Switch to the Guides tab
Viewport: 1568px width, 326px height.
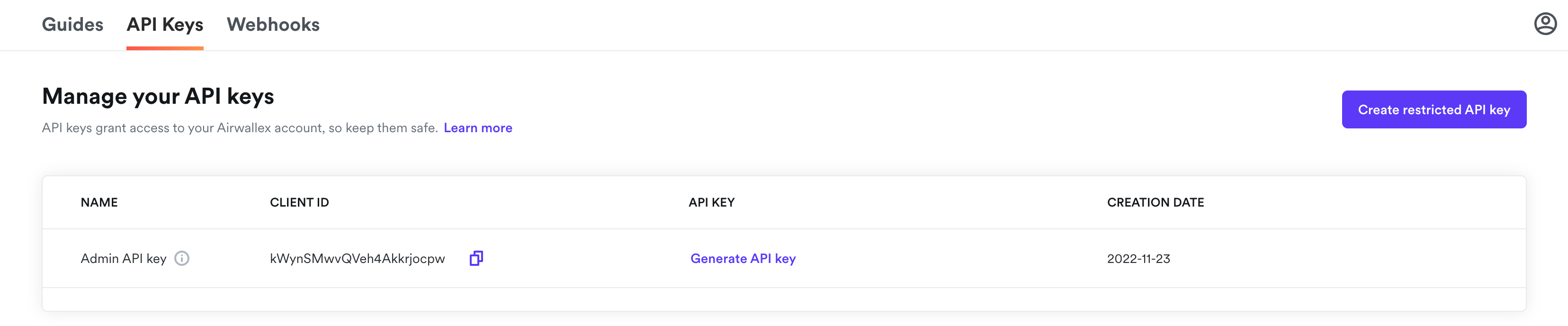pos(72,24)
